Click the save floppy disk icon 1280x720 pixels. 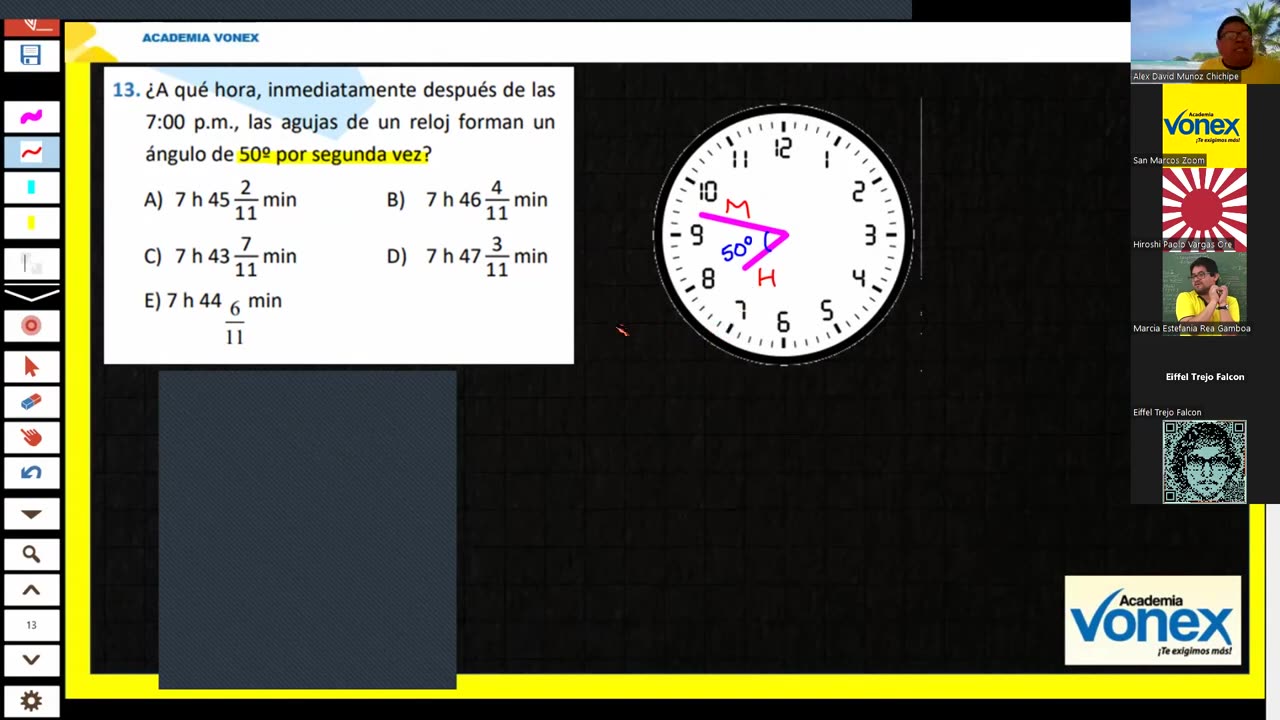click(31, 56)
